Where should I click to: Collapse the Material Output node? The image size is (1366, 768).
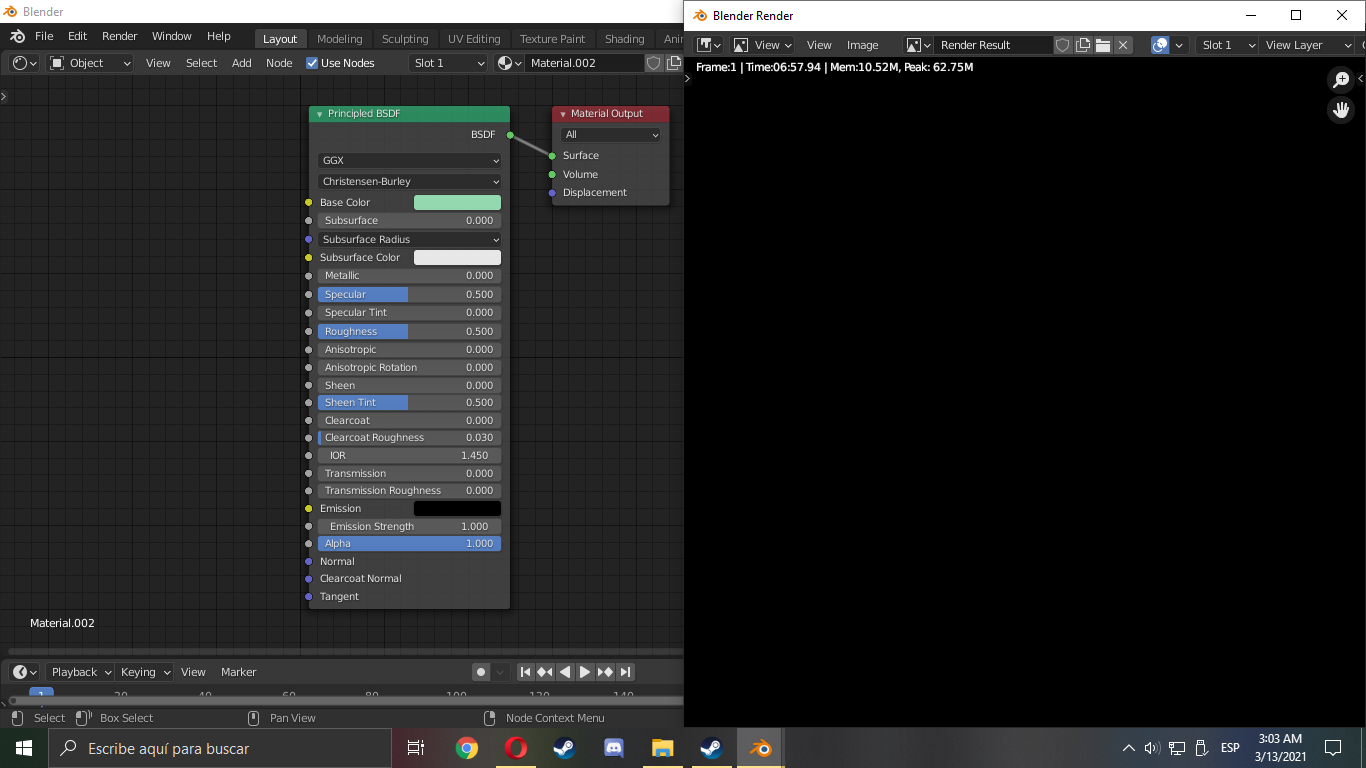(563, 114)
